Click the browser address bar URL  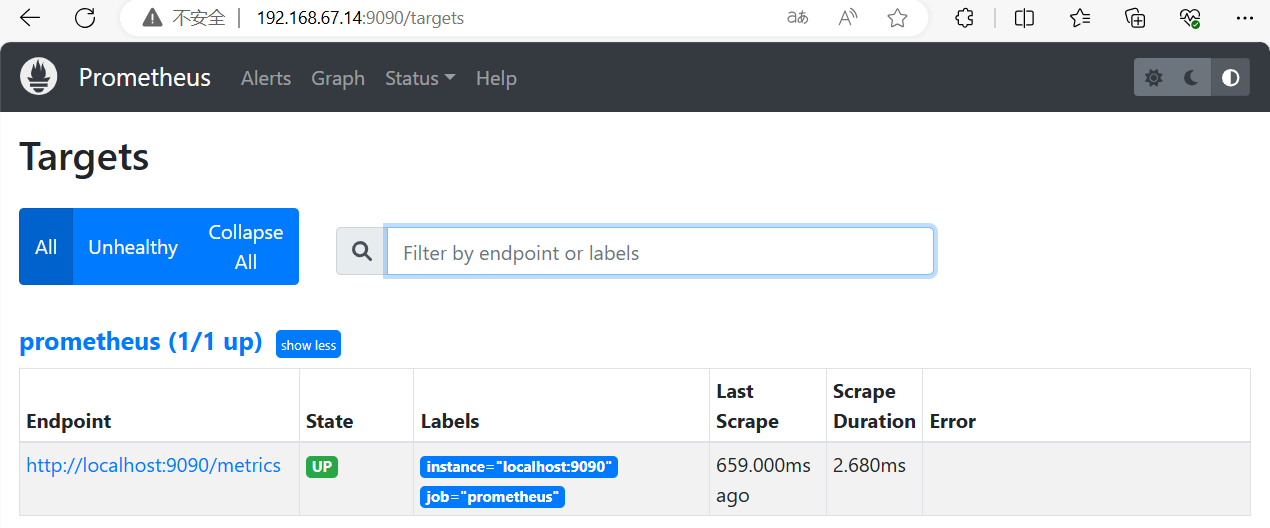tap(360, 18)
